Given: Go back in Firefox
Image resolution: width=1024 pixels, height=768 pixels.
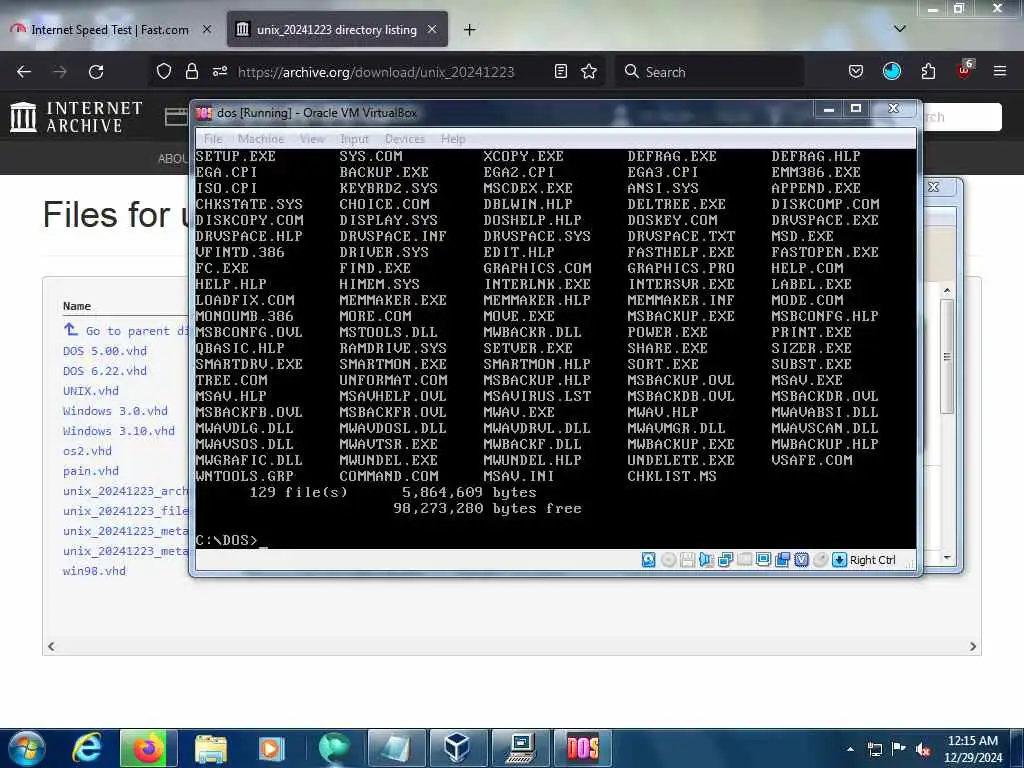Looking at the screenshot, I should point(24,72).
